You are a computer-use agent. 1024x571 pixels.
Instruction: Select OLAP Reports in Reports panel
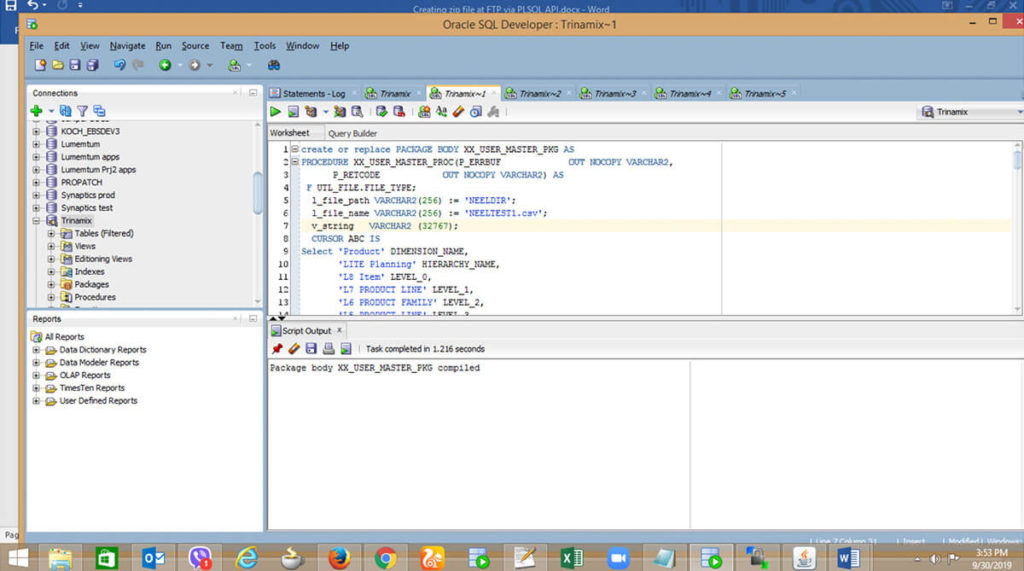tap(85, 375)
